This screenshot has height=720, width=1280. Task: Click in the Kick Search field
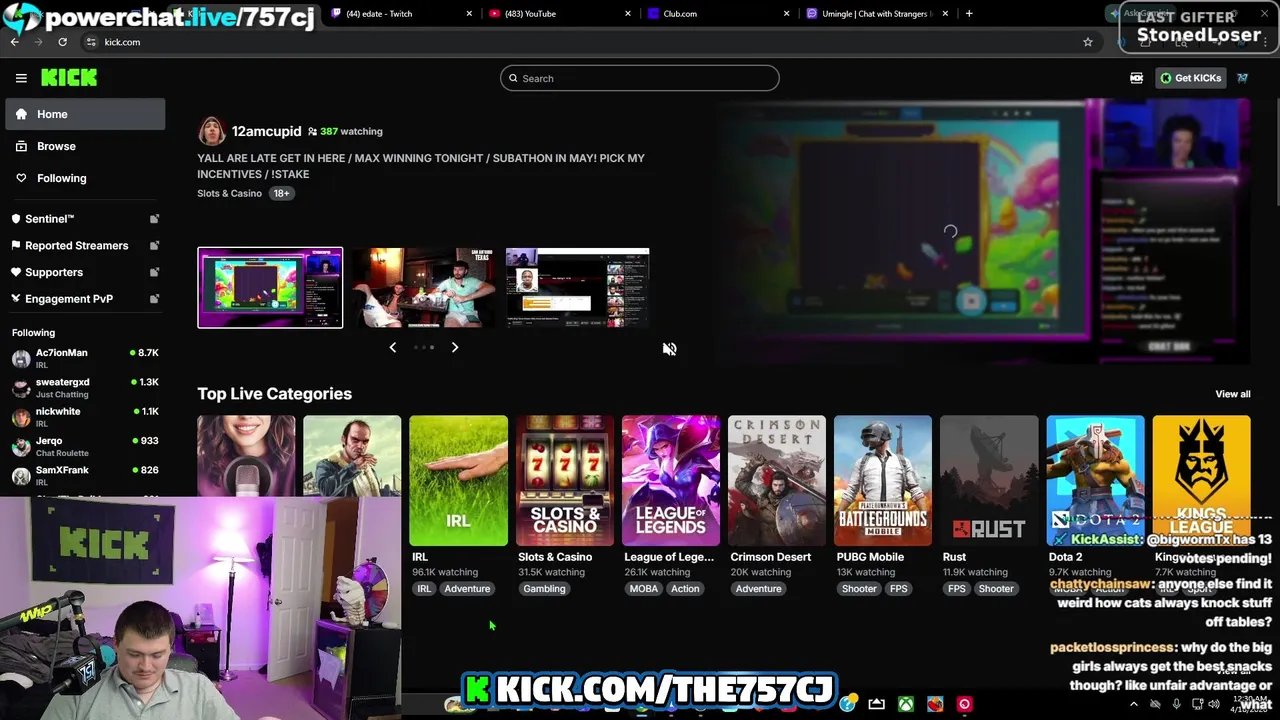(x=640, y=78)
